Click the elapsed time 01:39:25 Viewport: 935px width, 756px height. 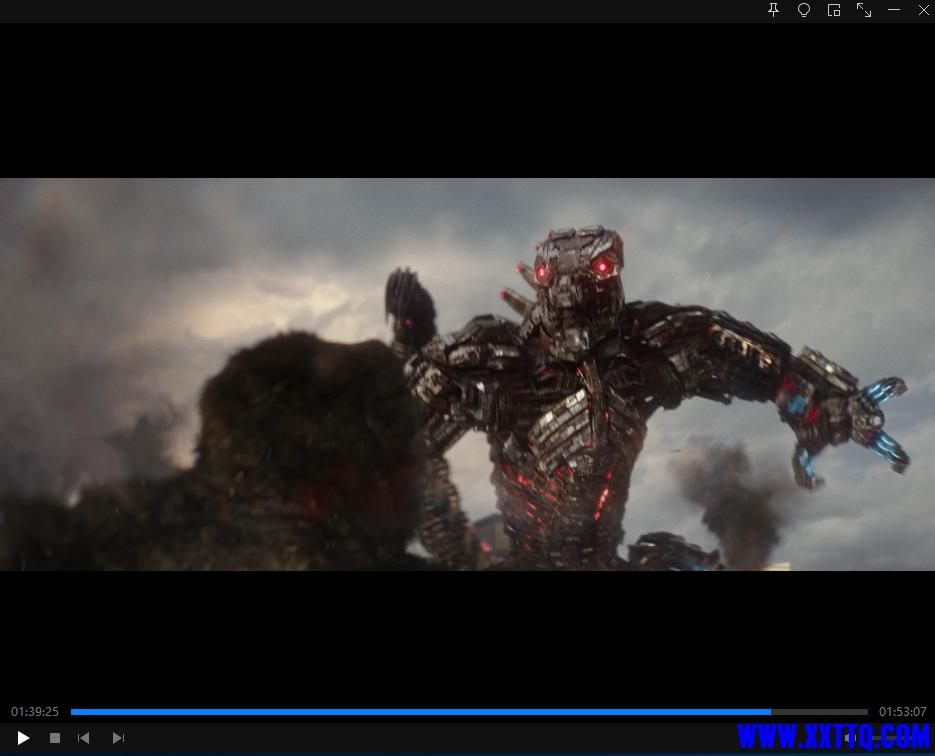point(35,711)
